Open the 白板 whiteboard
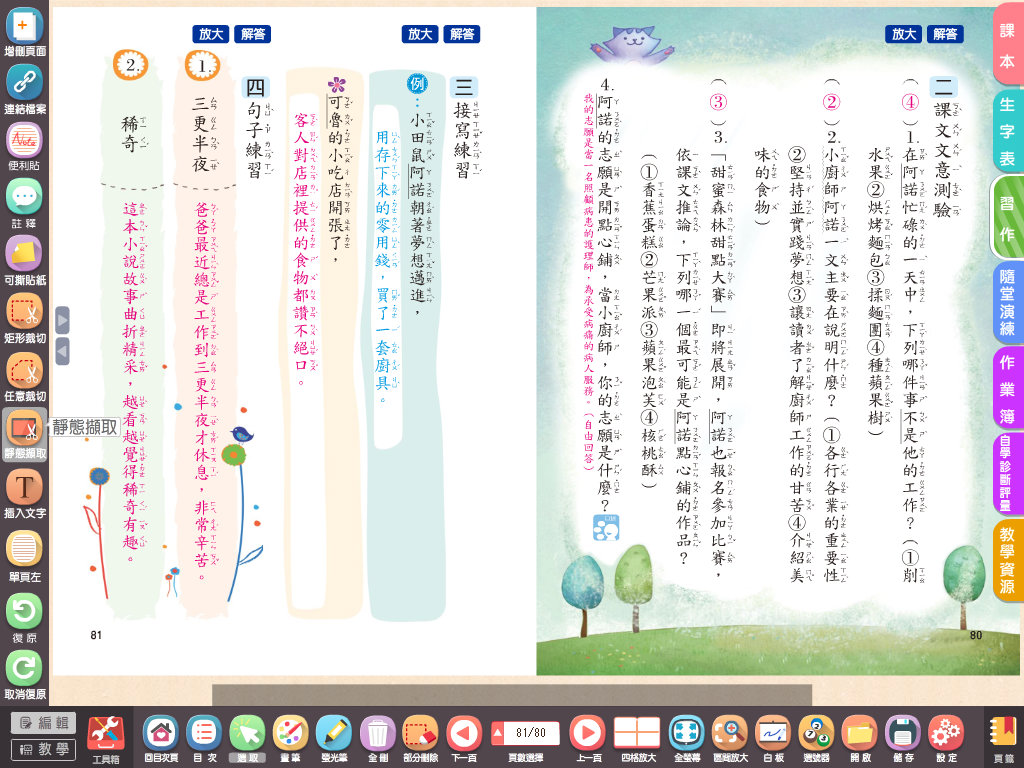This screenshot has height=768, width=1024. pos(773,738)
